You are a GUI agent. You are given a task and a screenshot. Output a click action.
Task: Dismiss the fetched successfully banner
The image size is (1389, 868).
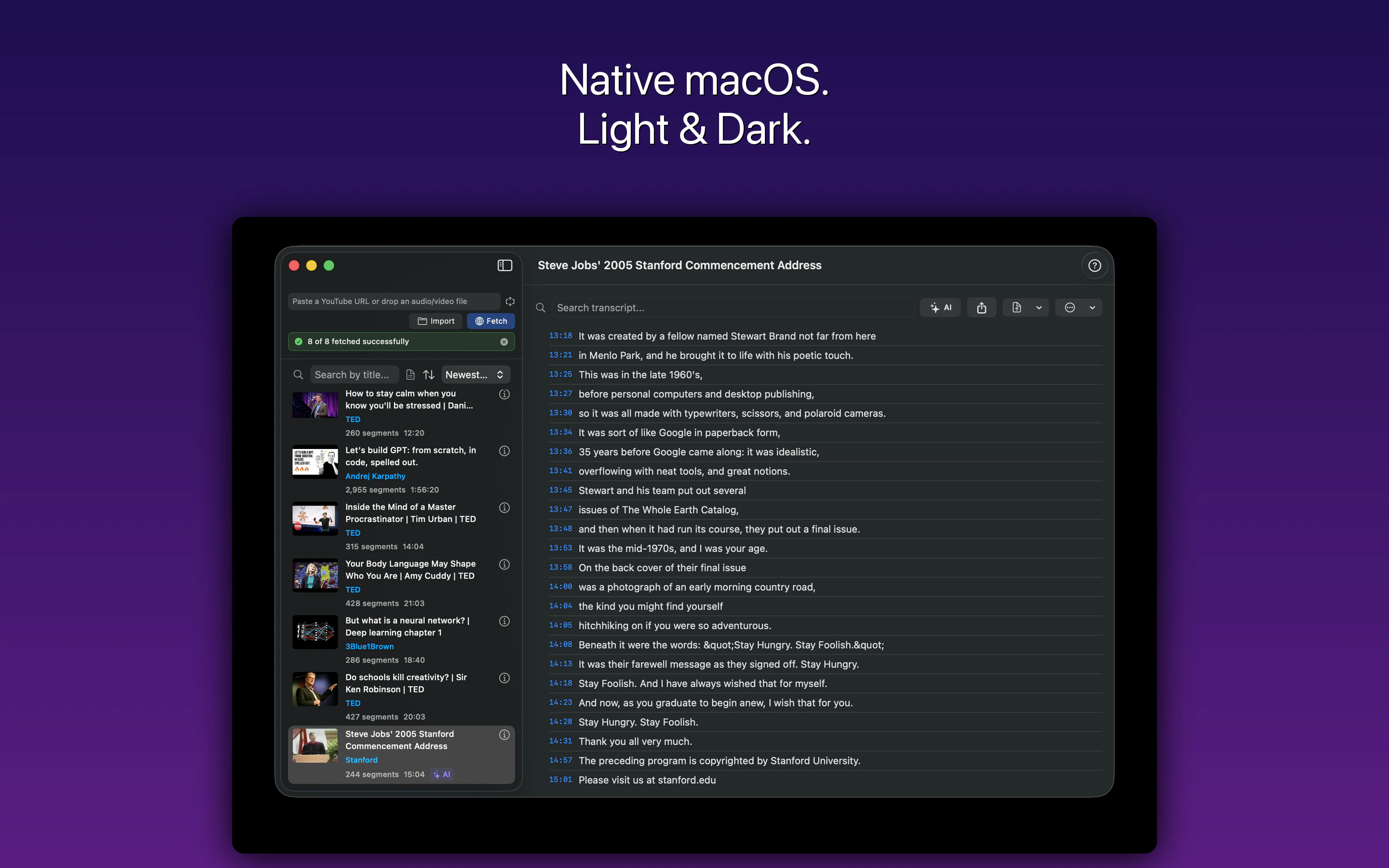tap(504, 341)
